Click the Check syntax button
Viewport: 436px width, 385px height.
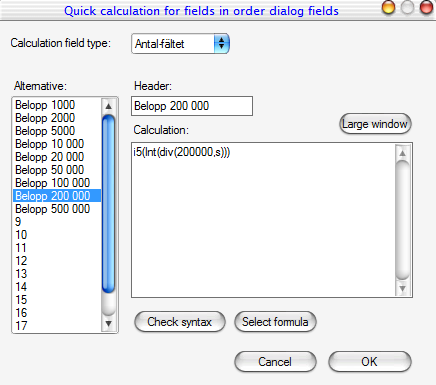(x=180, y=322)
